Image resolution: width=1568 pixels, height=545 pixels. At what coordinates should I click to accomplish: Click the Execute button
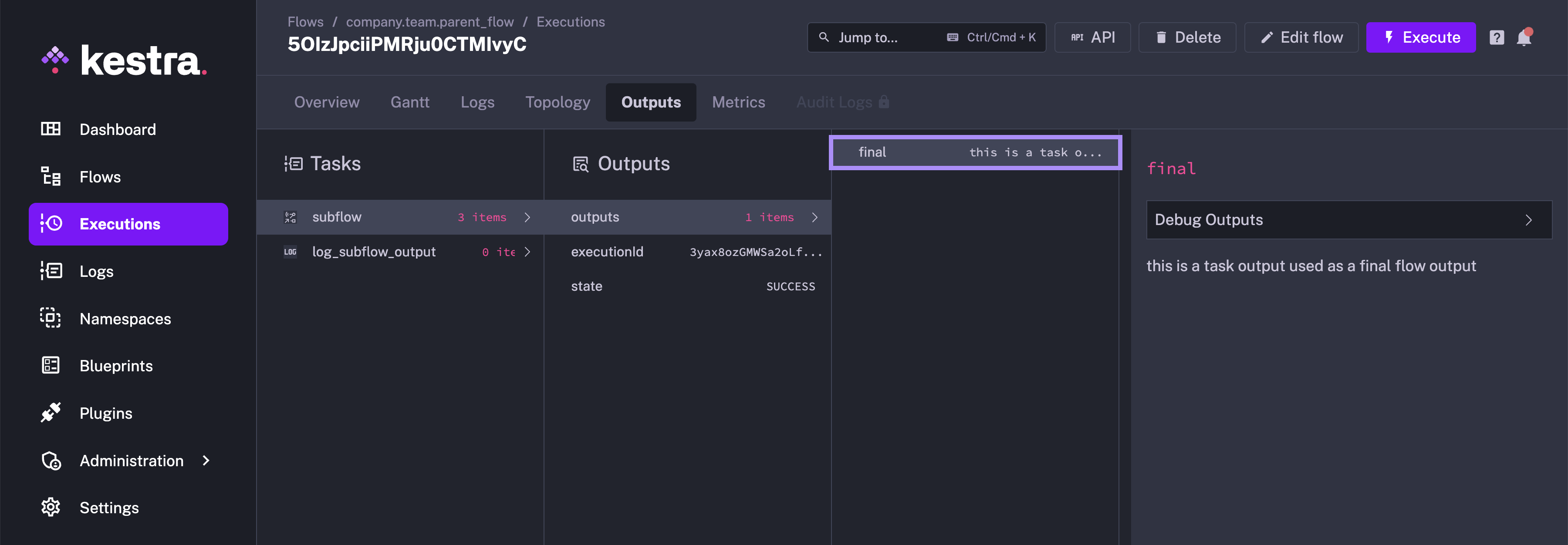[x=1421, y=37]
